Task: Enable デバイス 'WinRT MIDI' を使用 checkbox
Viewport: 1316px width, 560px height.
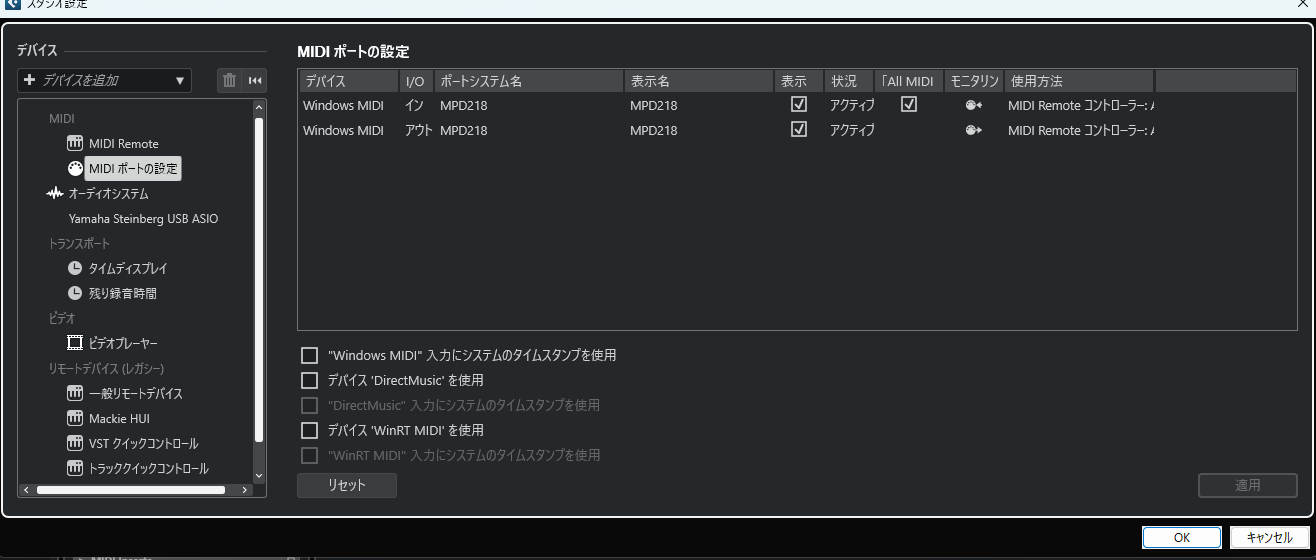Action: [310, 430]
